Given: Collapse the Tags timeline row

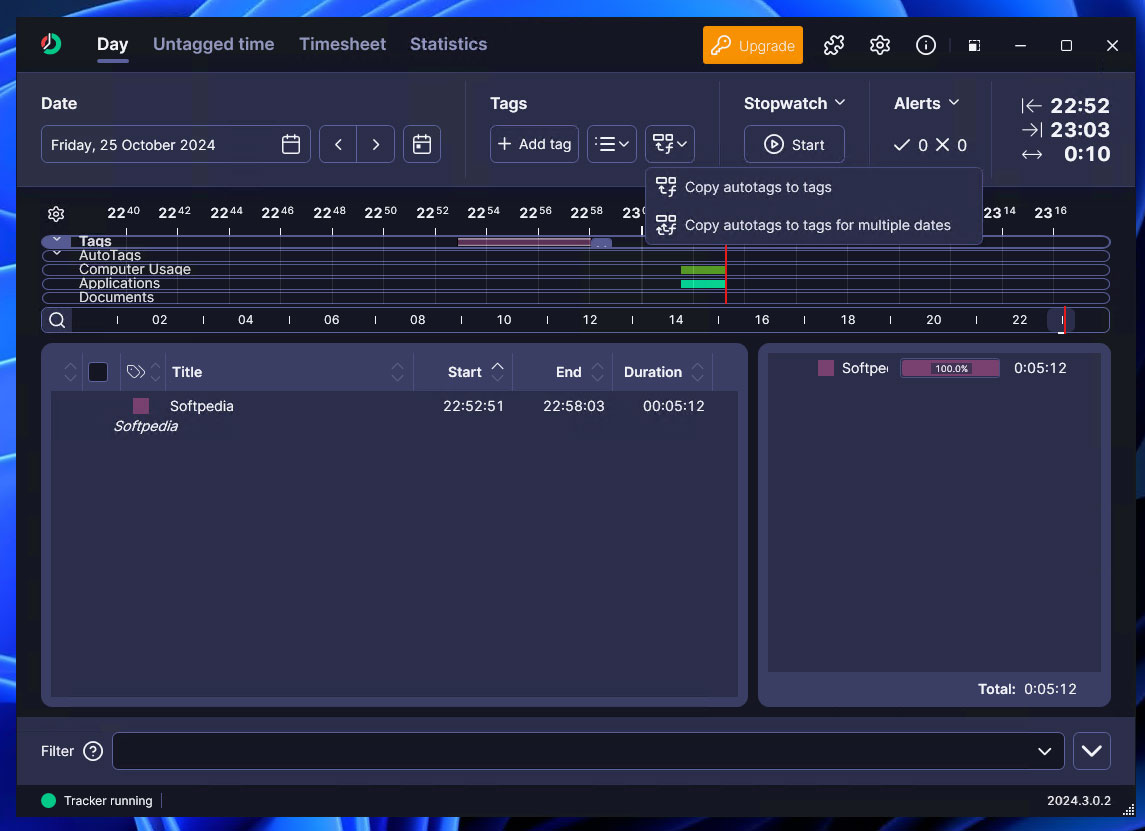Looking at the screenshot, I should 57,241.
